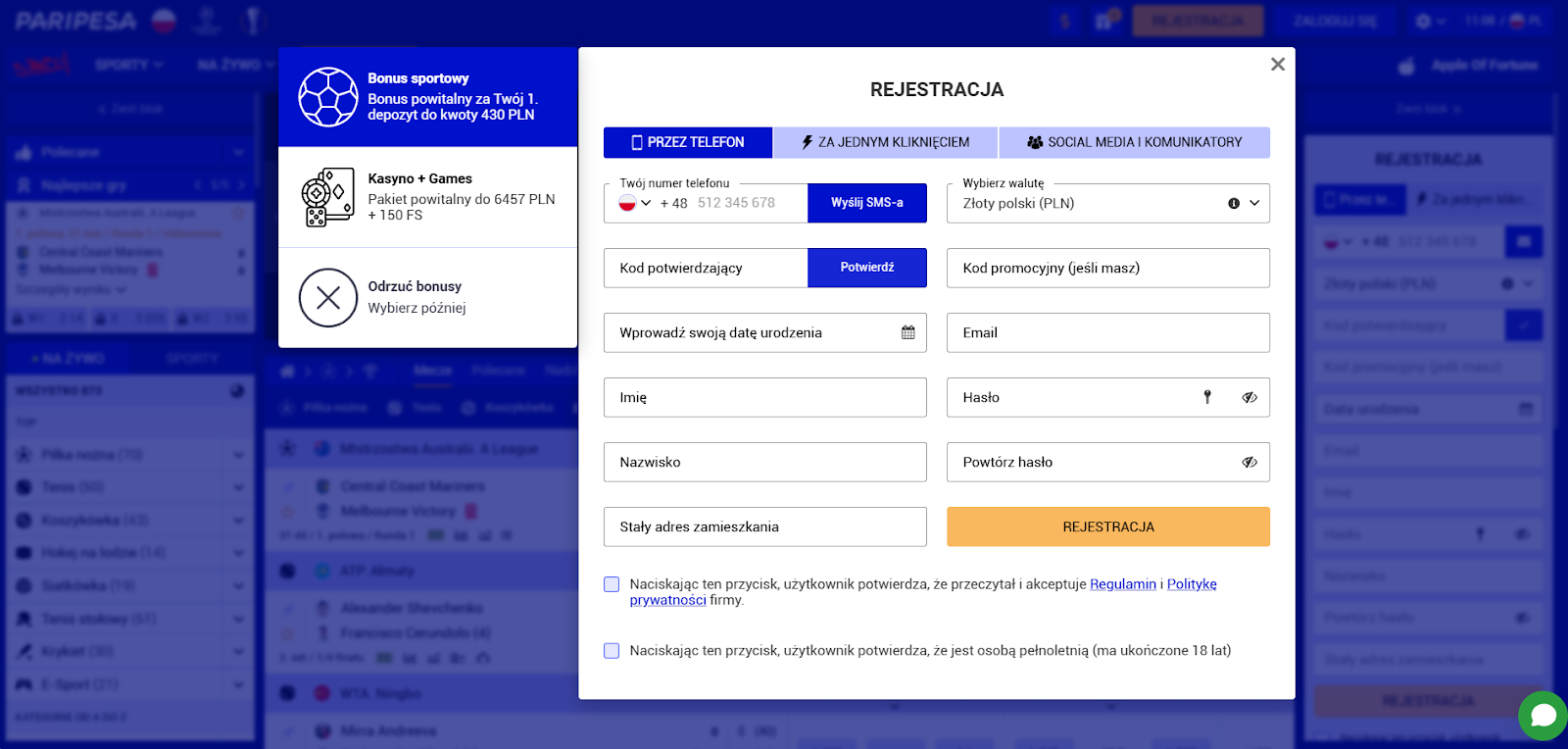The width and height of the screenshot is (1568, 749).
Task: Expand the Piłka nożna sports category
Action: tap(238, 454)
